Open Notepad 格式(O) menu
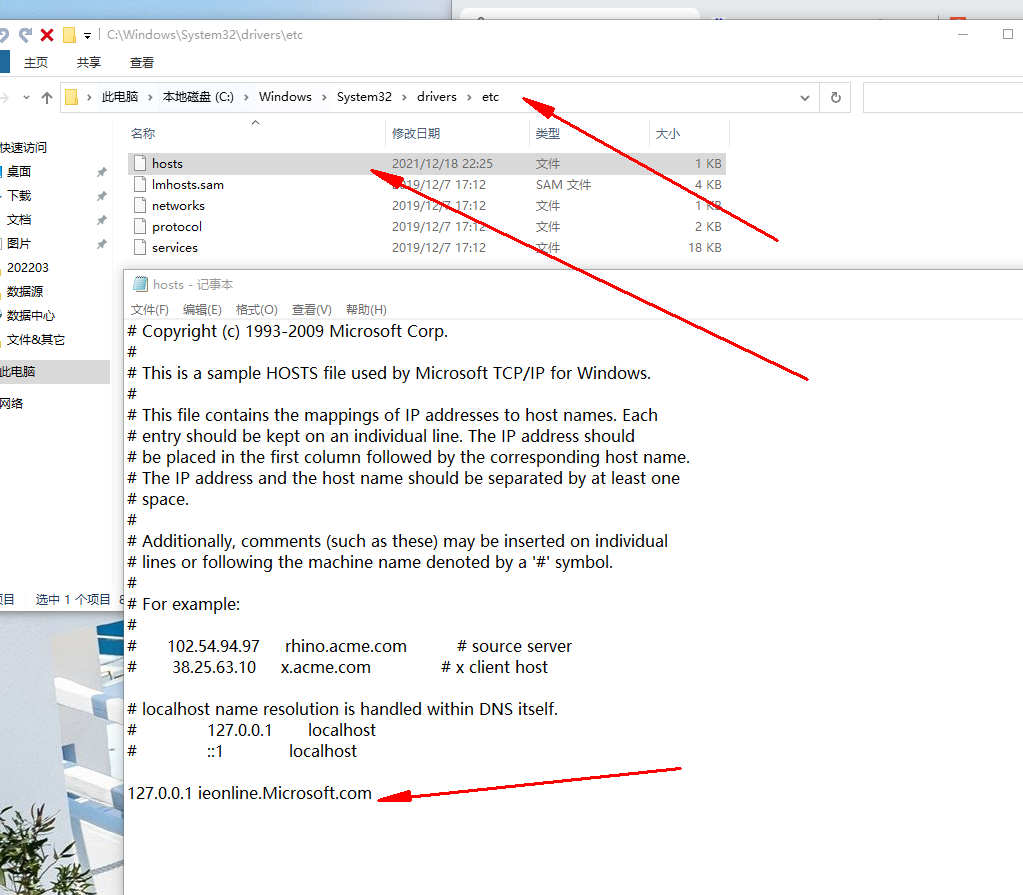Viewport: 1023px width, 895px height. [256, 310]
